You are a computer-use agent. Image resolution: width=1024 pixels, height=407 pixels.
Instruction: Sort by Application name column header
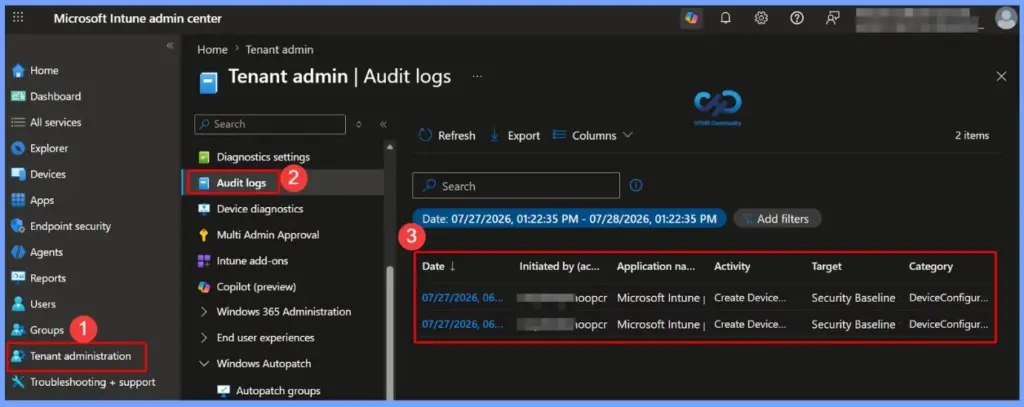point(656,267)
